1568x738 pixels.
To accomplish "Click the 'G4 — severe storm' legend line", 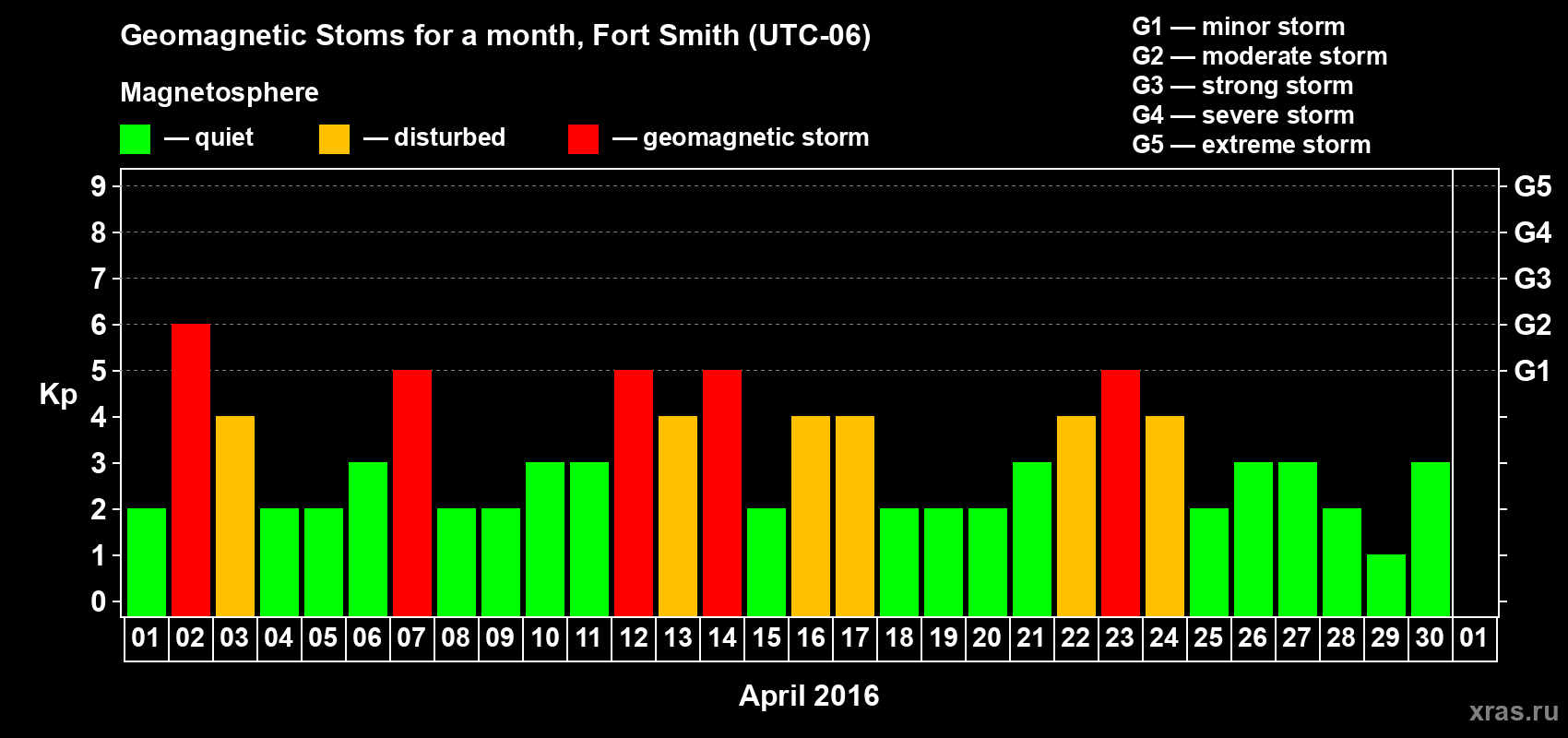I will tap(1243, 115).
